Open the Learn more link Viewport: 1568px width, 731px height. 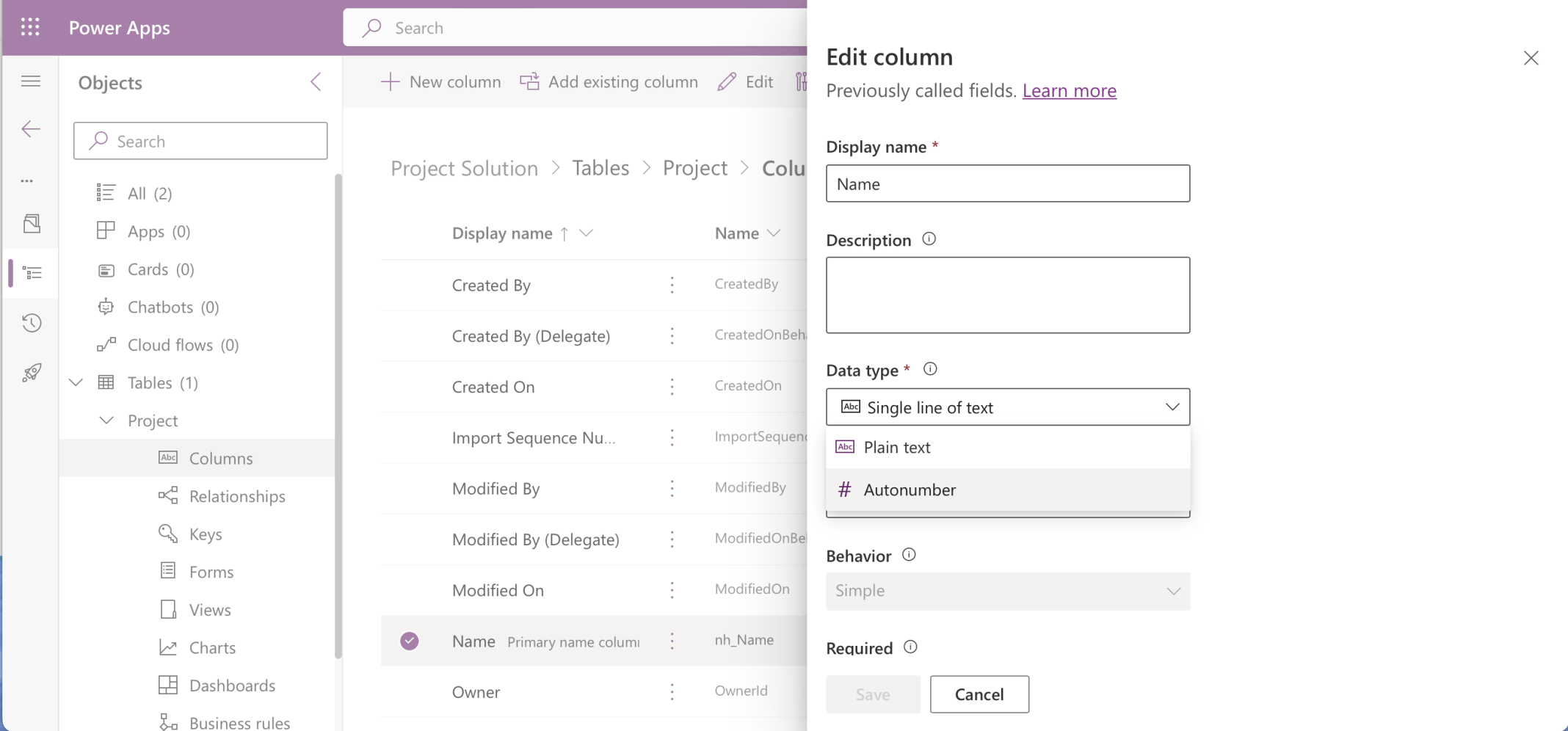[x=1069, y=90]
